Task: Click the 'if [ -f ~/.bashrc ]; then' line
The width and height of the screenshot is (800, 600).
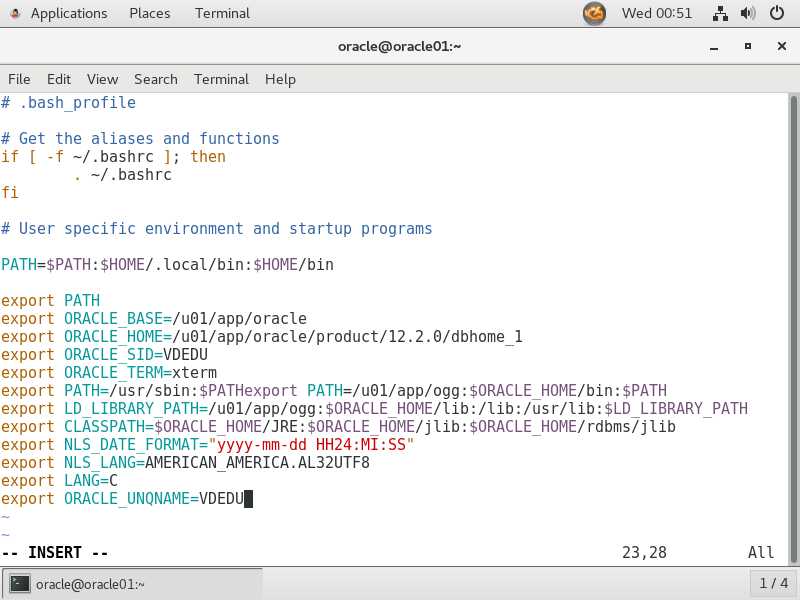Action: 113,157
